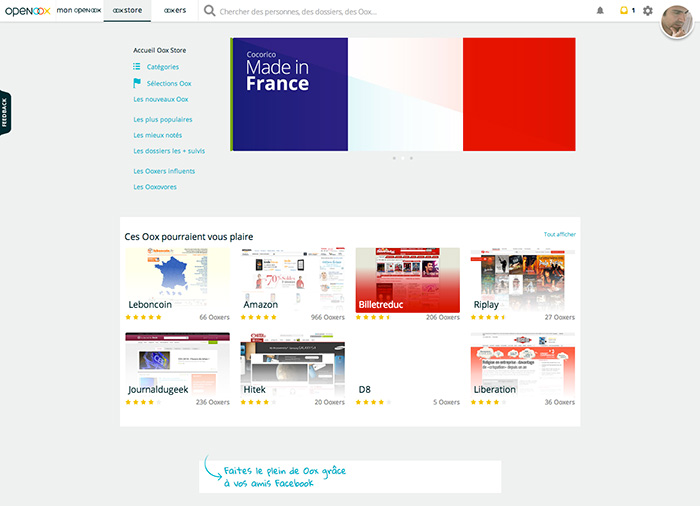Open the user profile avatar
The height and width of the screenshot is (506, 700).
(x=677, y=21)
